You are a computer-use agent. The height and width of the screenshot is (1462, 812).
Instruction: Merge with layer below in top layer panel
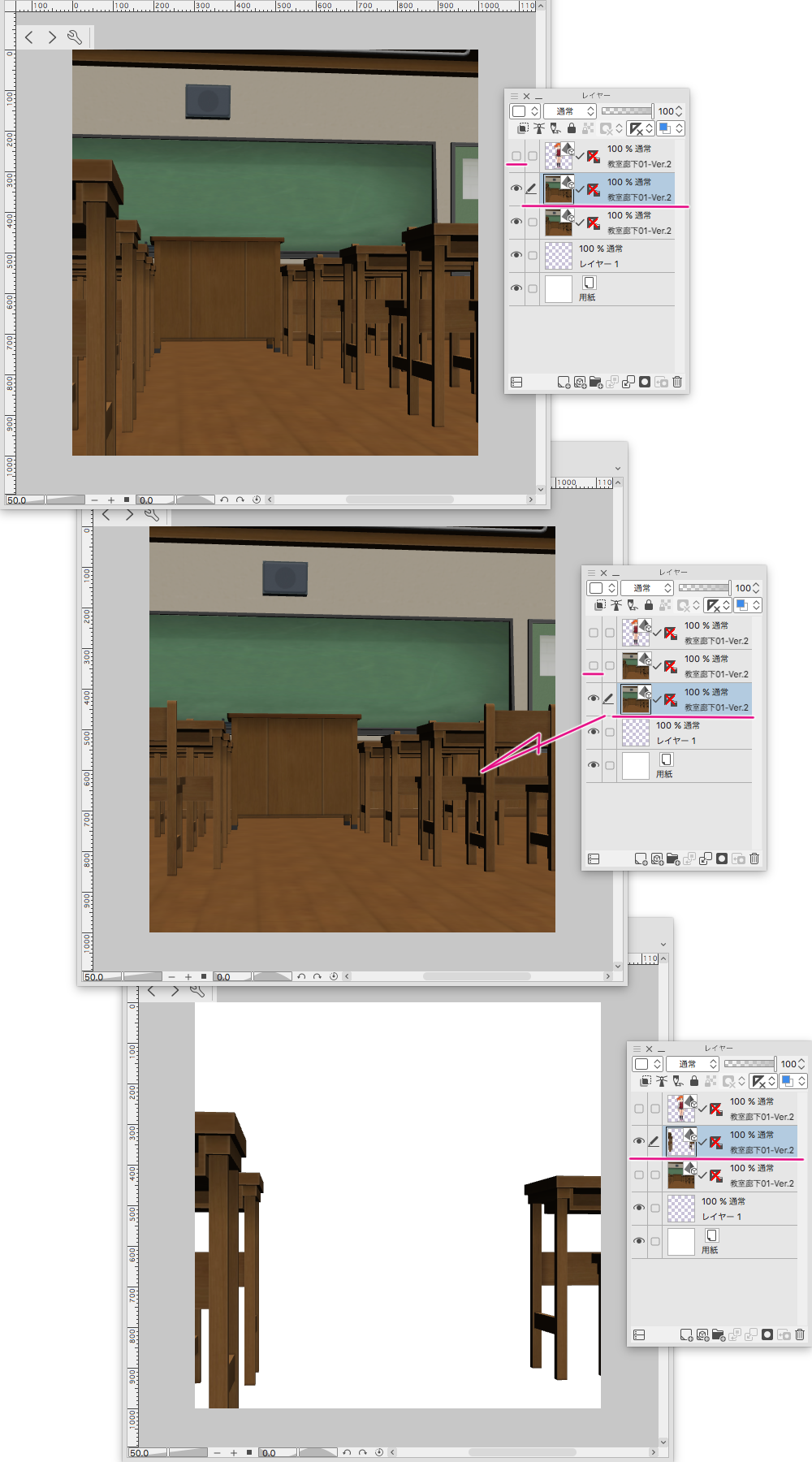628,382
